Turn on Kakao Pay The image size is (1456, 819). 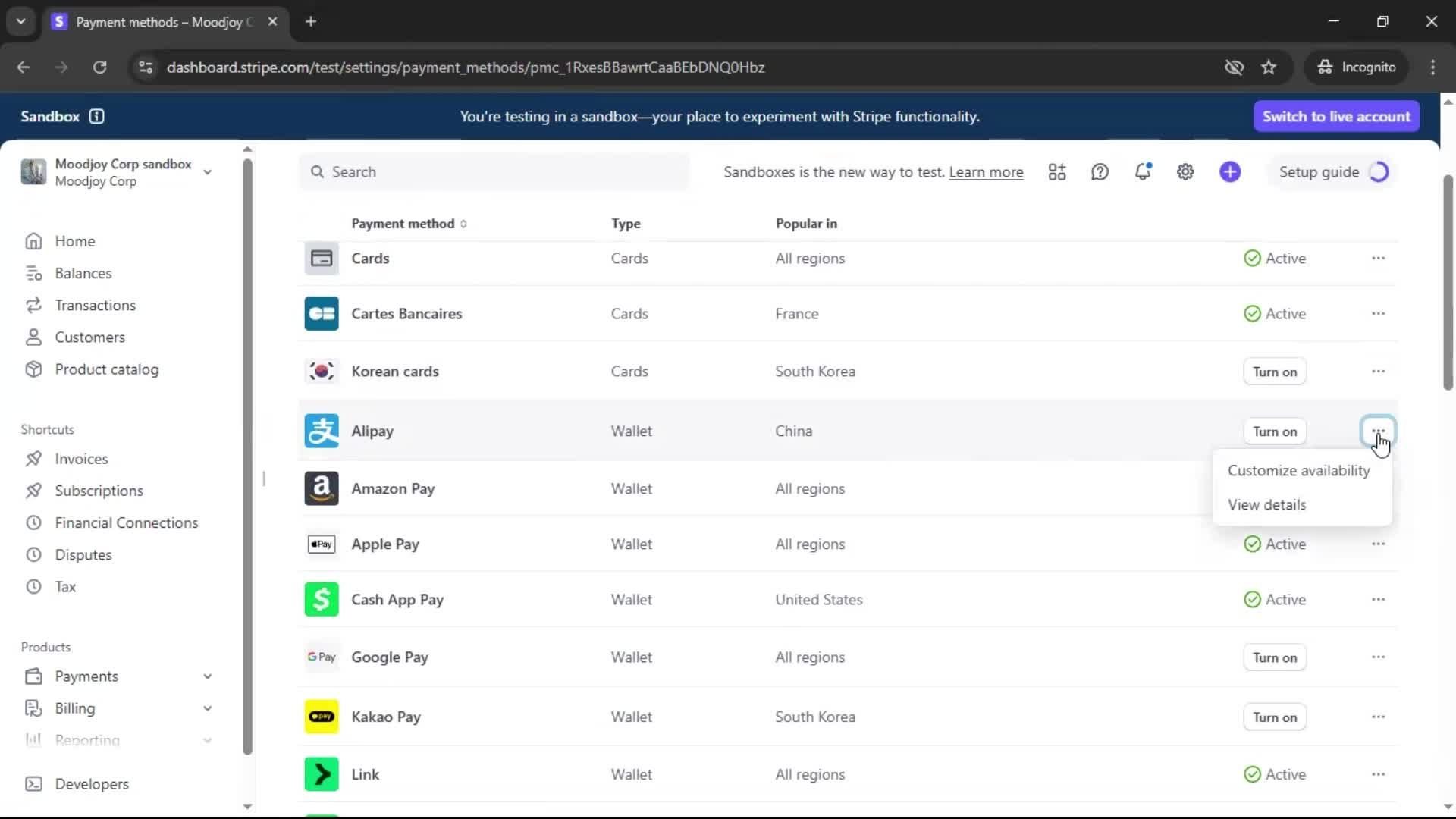coord(1275,717)
